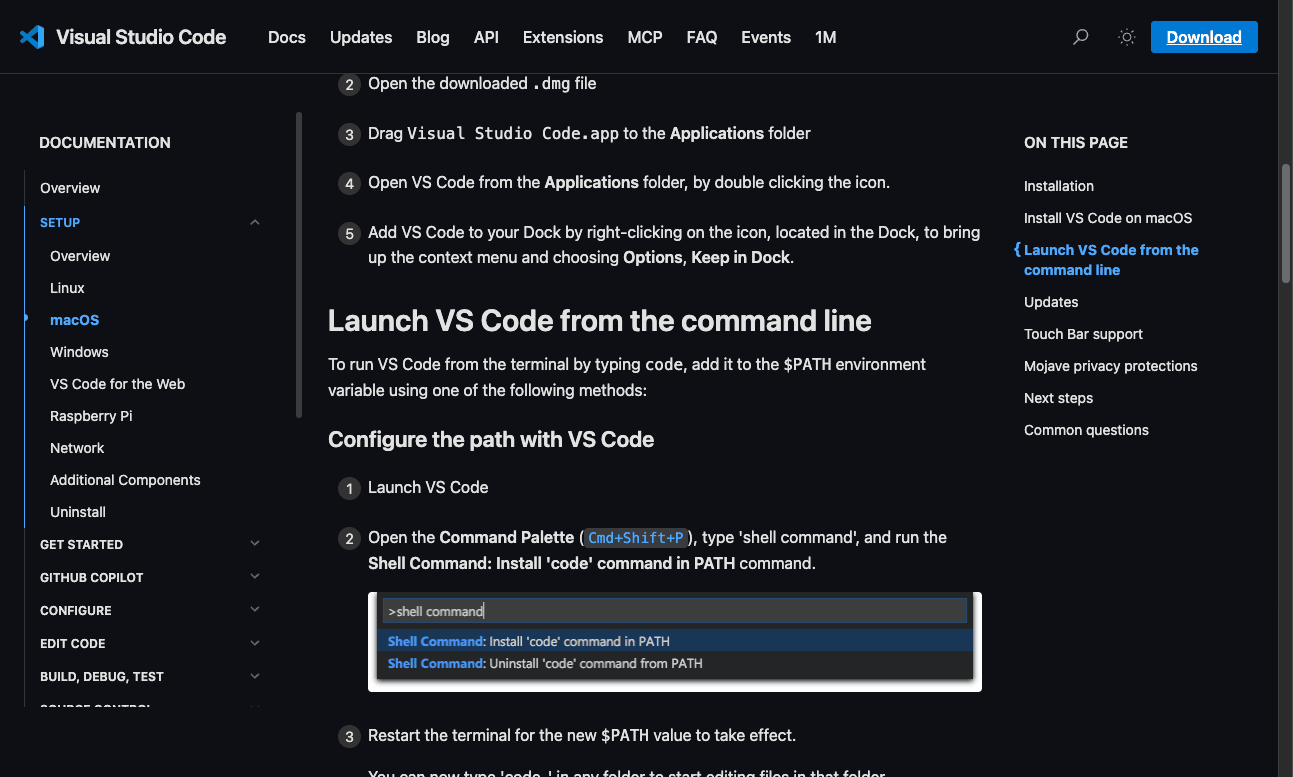Open the search magnifier icon
Viewport: 1293px width, 777px height.
1080,37
